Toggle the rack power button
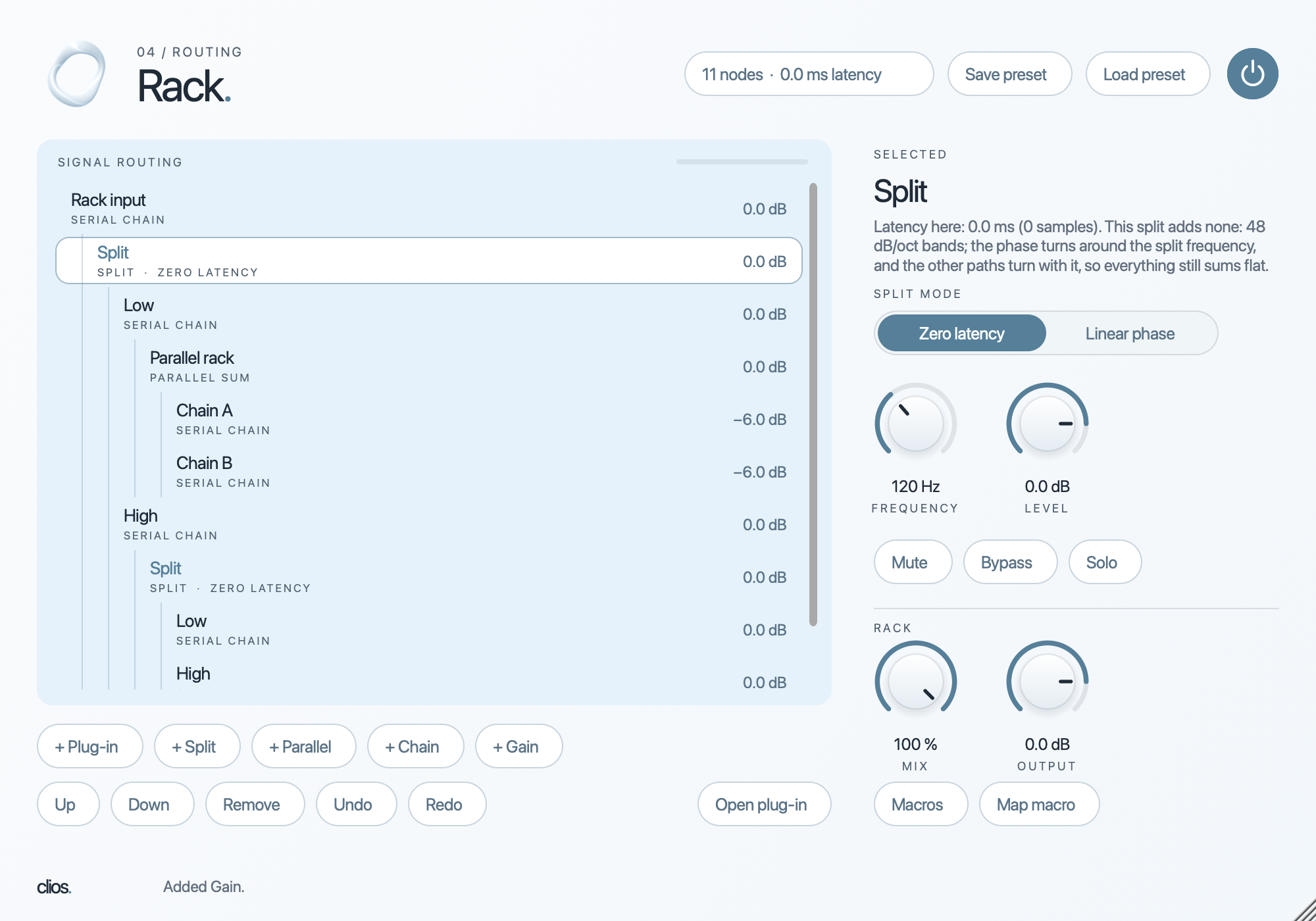The width and height of the screenshot is (1316, 921). tap(1252, 74)
